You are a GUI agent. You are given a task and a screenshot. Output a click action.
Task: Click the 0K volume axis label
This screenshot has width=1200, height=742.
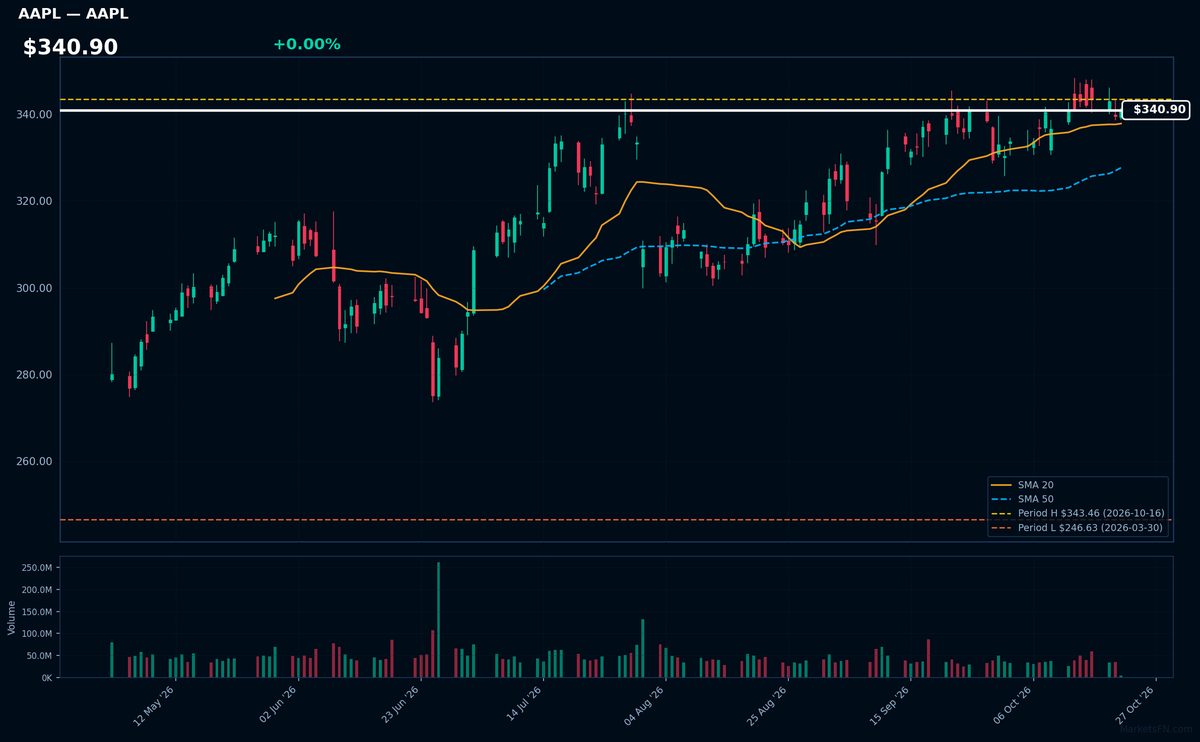coord(46,678)
